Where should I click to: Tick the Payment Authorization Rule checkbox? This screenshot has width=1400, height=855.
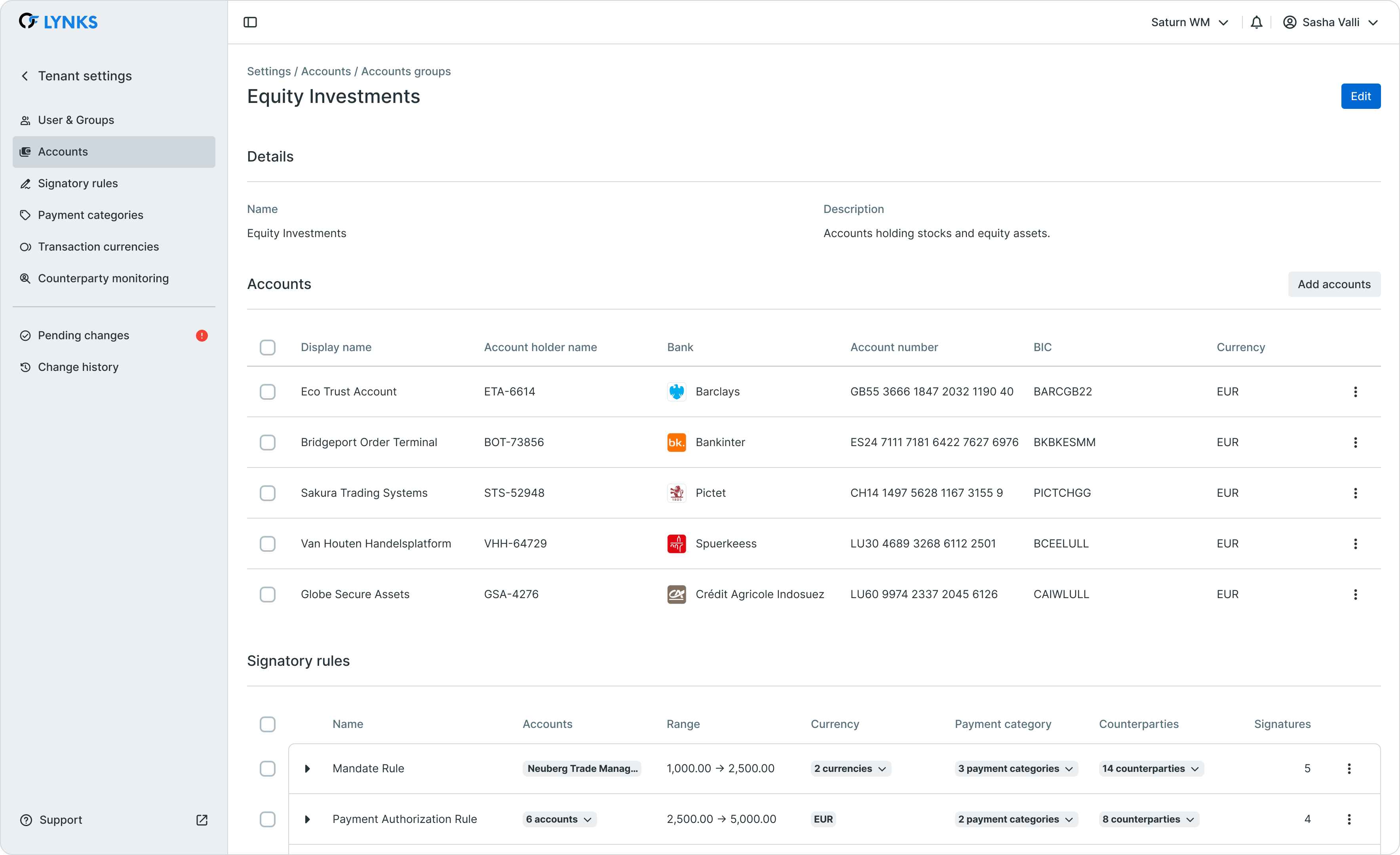pos(268,819)
